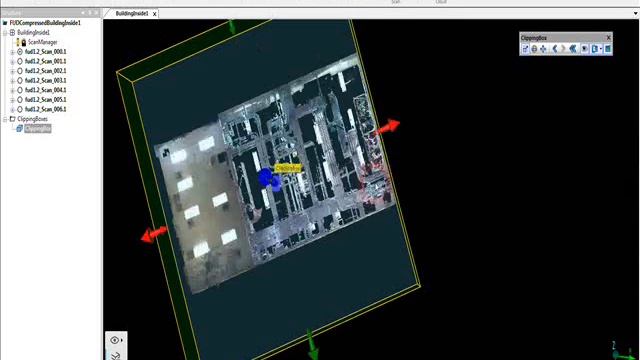The width and height of the screenshot is (640, 360).
Task: Expand the fud1.2_Scan_003.1 node
Action: (x=12, y=80)
